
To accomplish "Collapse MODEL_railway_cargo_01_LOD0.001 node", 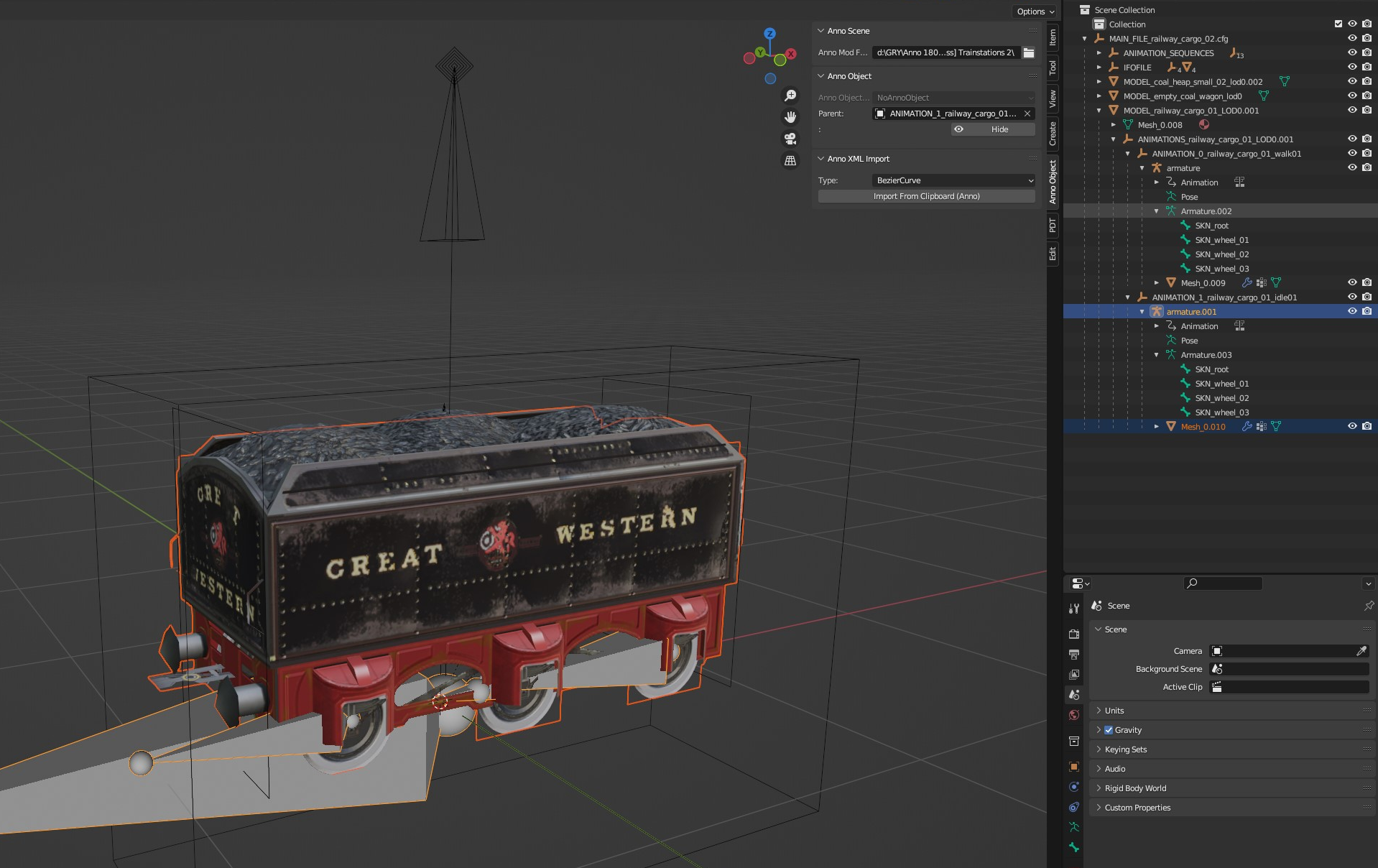I will tap(1099, 111).
